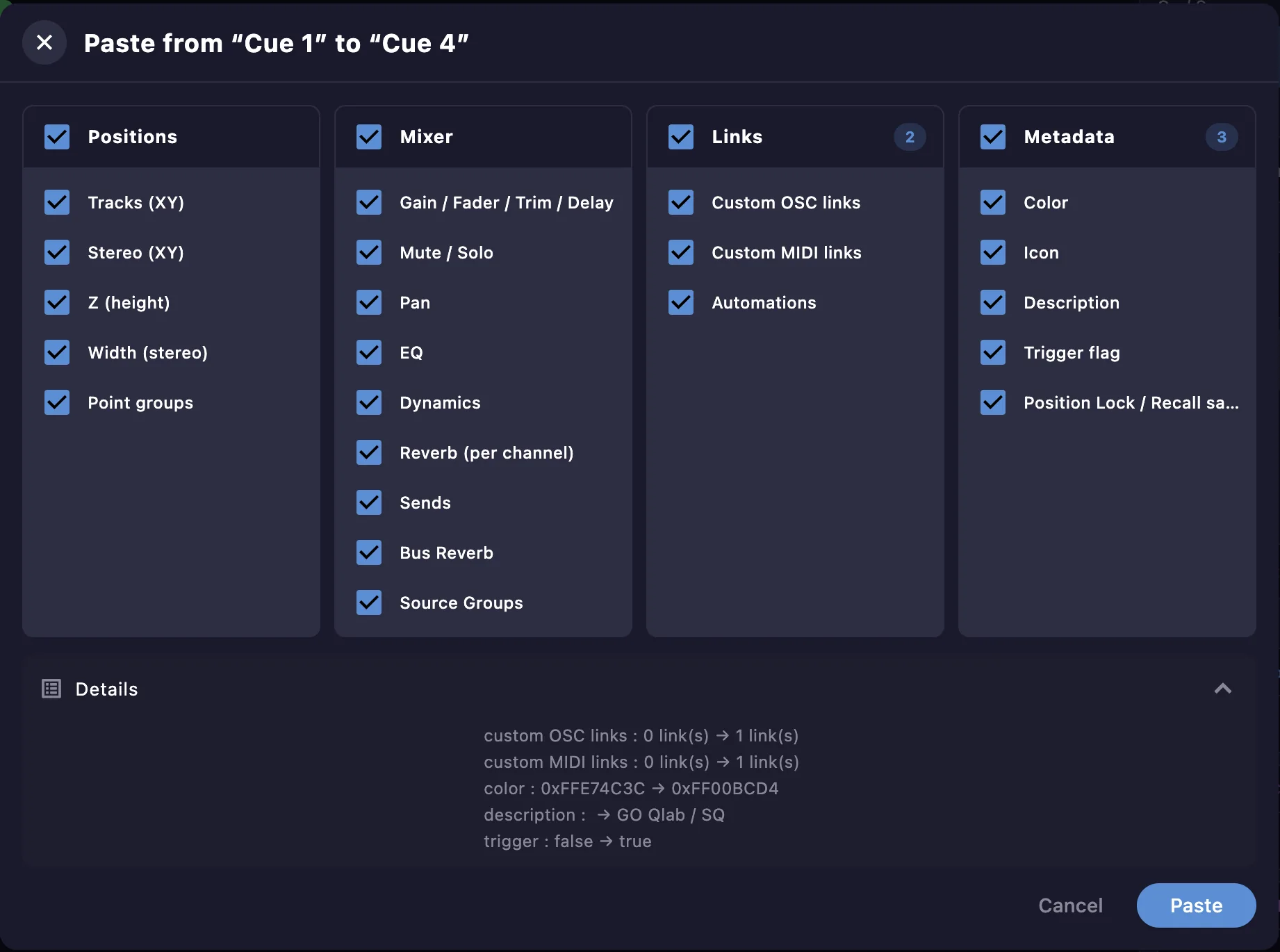Toggle Width (stereo) checkbox

(x=57, y=352)
